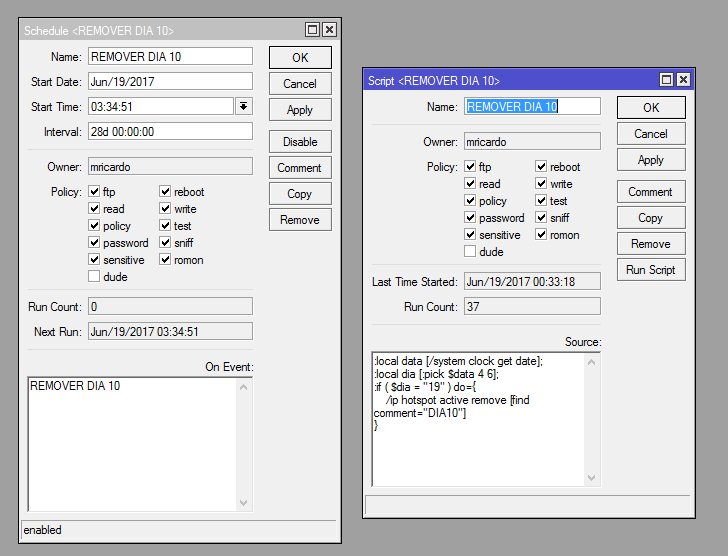Click the Last Time Started value field
This screenshot has height=556, width=728.
[532, 281]
